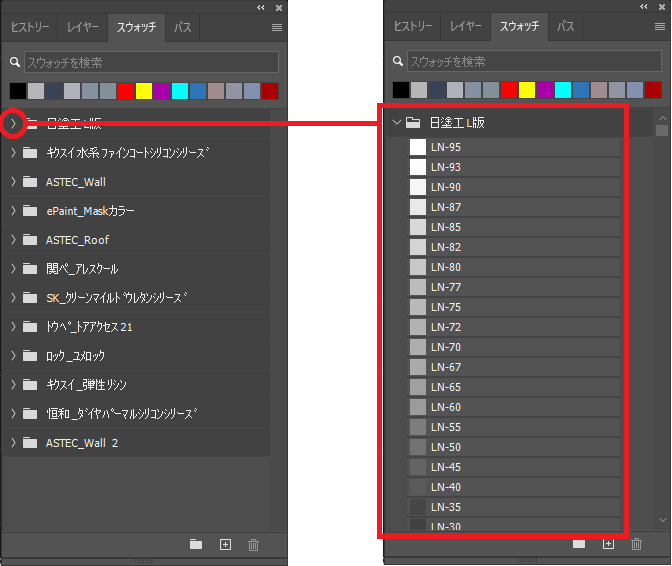The width and height of the screenshot is (672, 566).
Task: Select the LN-90 swatch
Action: pyautogui.click(x=513, y=187)
